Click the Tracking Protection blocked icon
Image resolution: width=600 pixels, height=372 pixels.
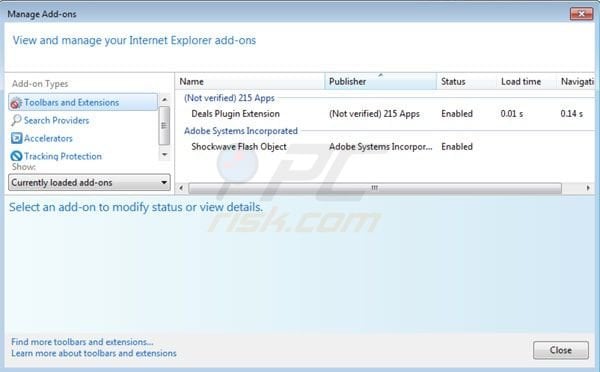coord(16,156)
